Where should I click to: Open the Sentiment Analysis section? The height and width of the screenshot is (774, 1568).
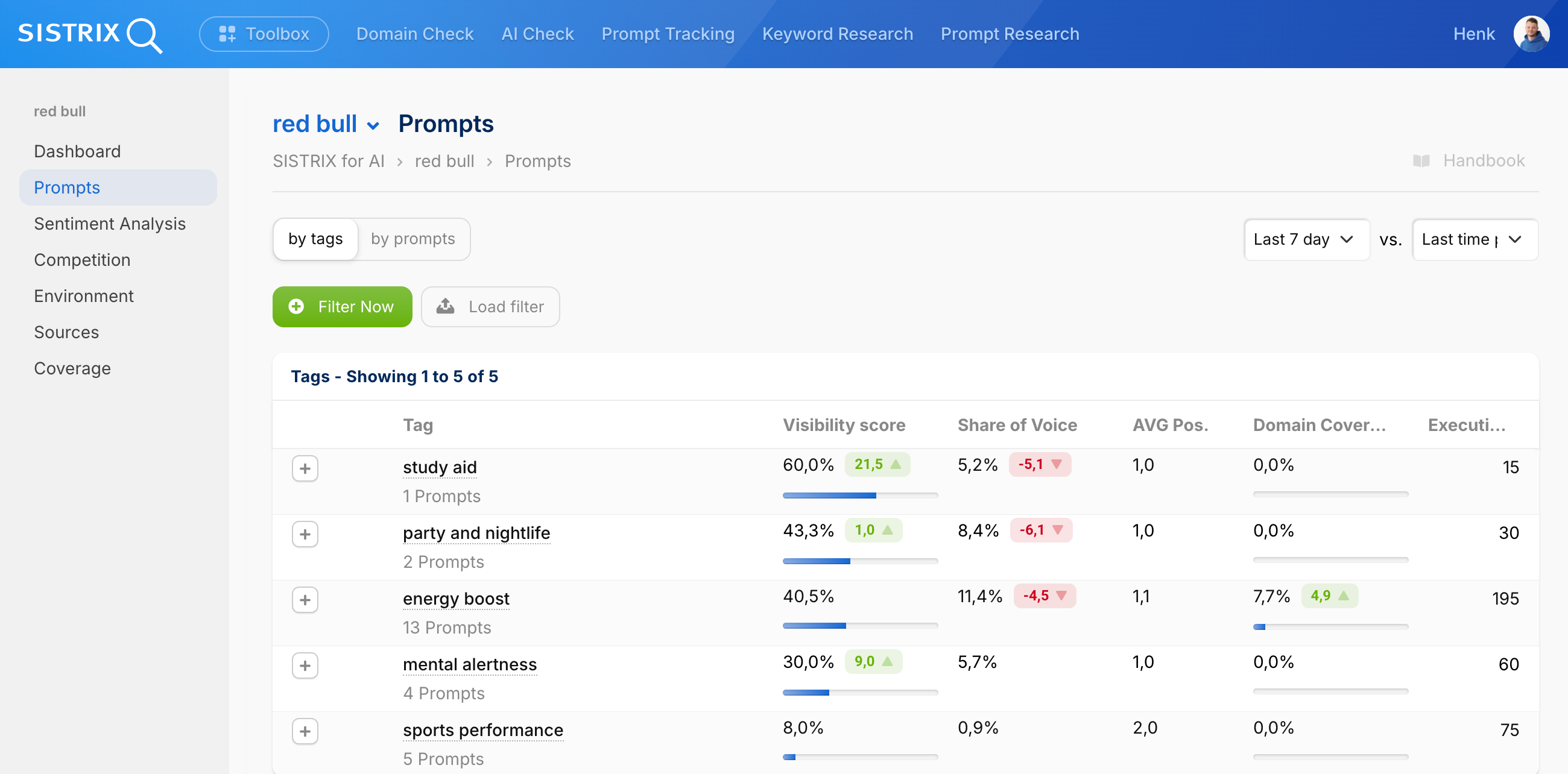pyautogui.click(x=110, y=223)
